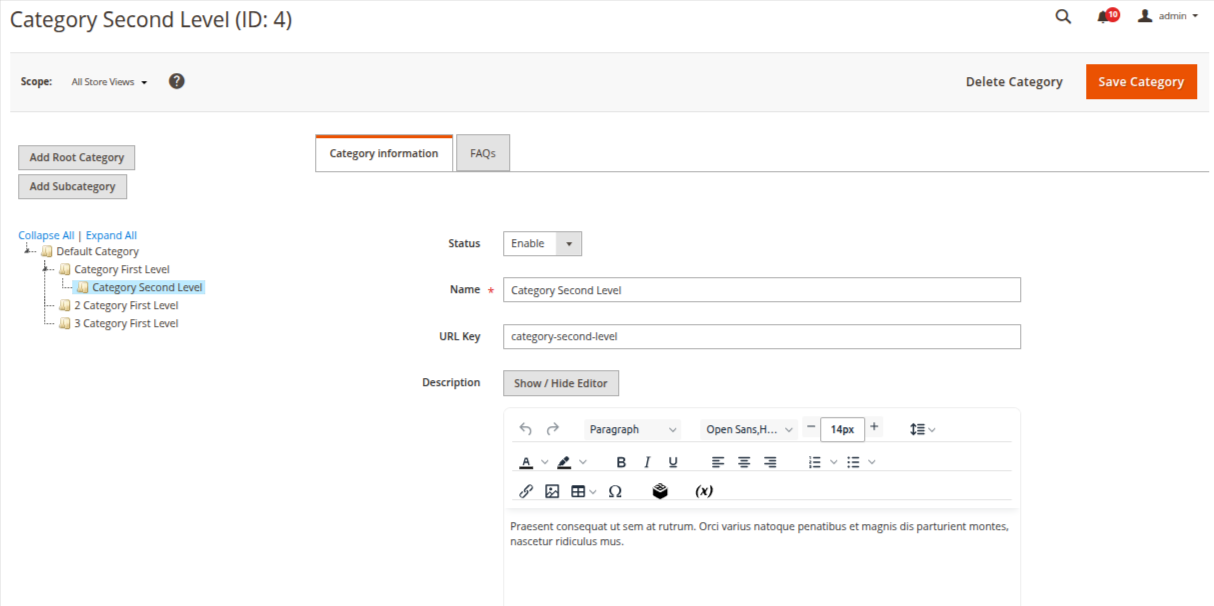This screenshot has height=606, width=1214.
Task: Toggle underline formatting
Action: tap(673, 462)
